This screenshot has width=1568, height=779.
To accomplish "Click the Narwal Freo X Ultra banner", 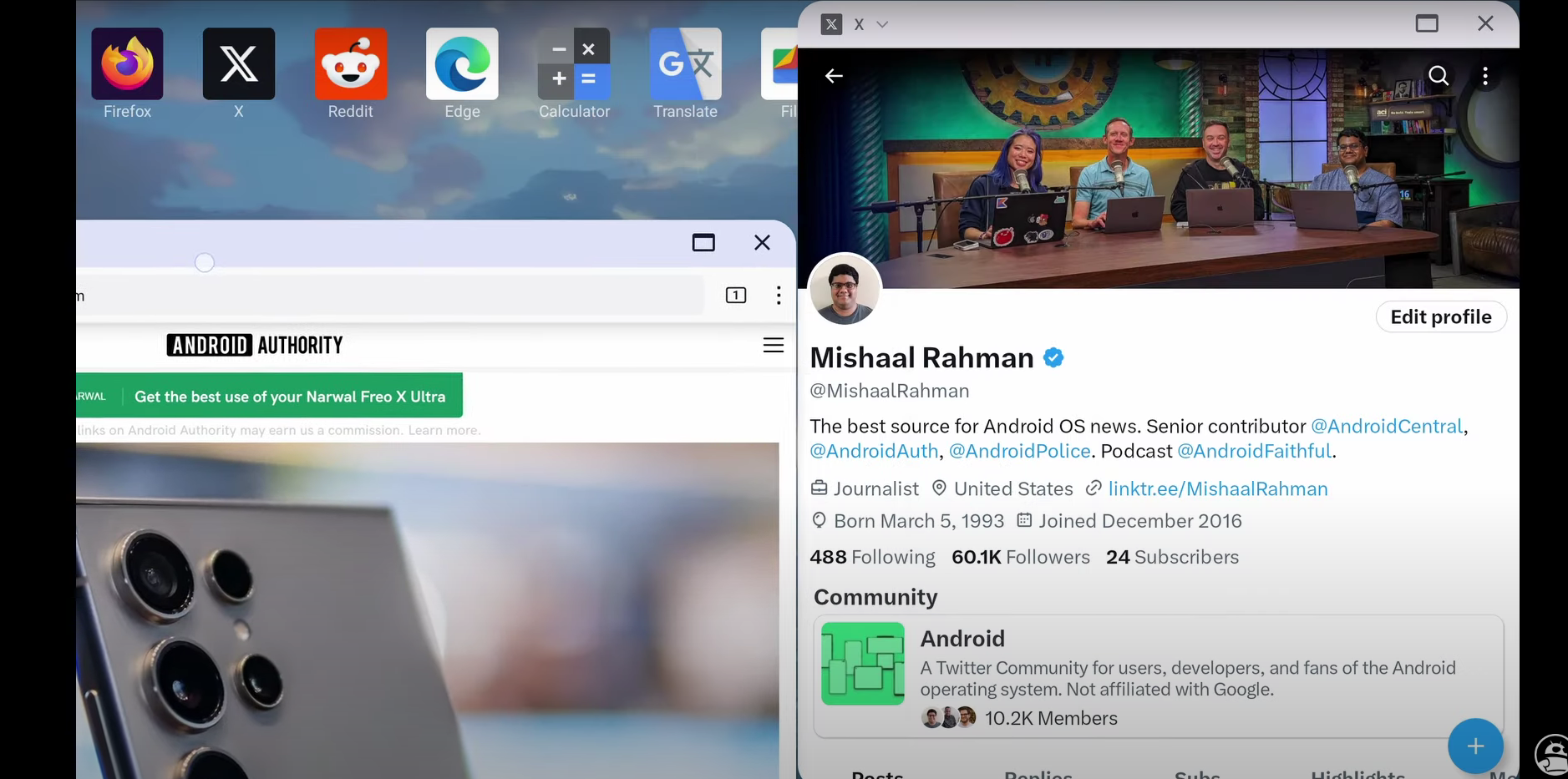I will (x=269, y=396).
